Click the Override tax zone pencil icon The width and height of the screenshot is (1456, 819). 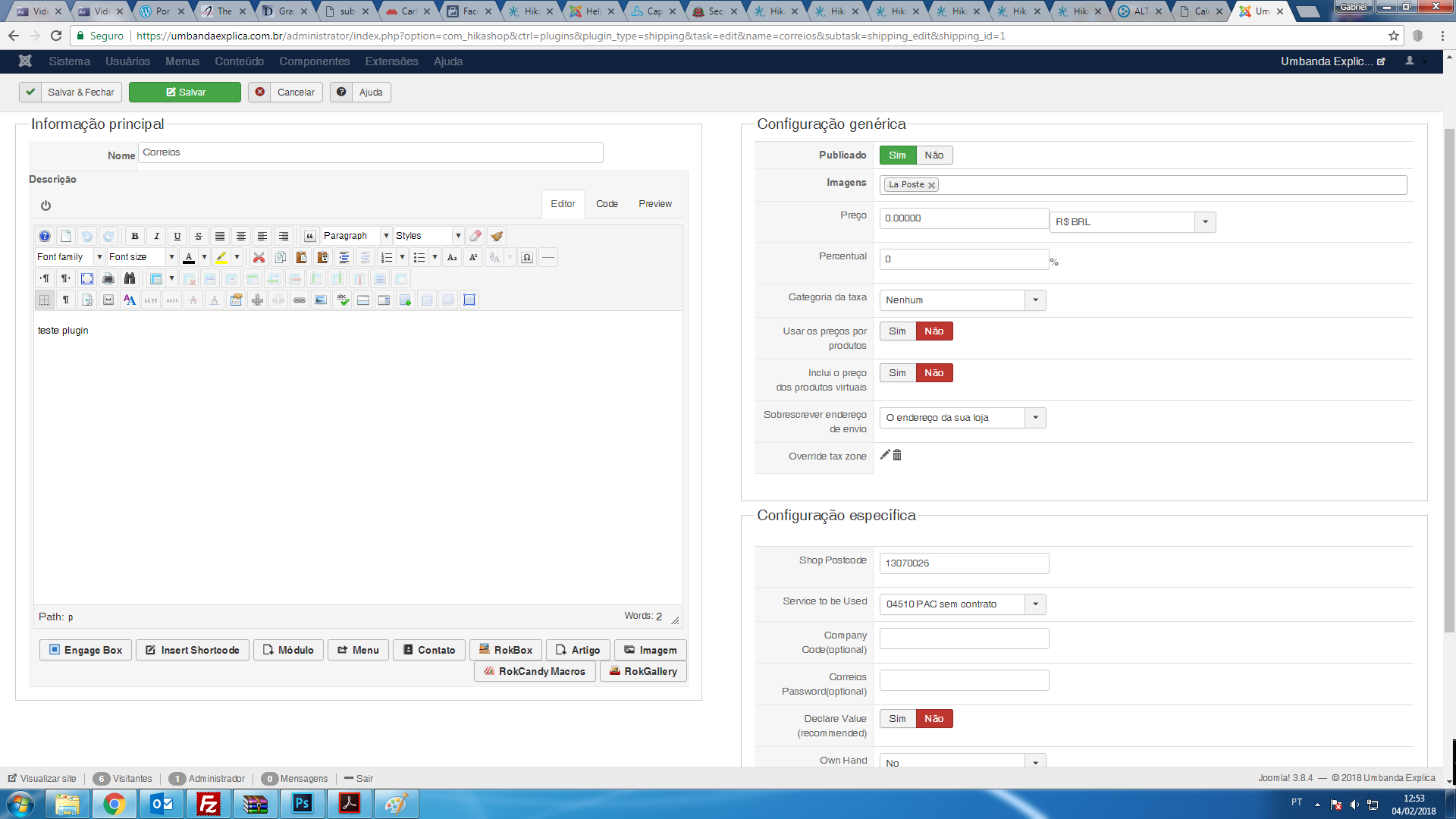(885, 455)
